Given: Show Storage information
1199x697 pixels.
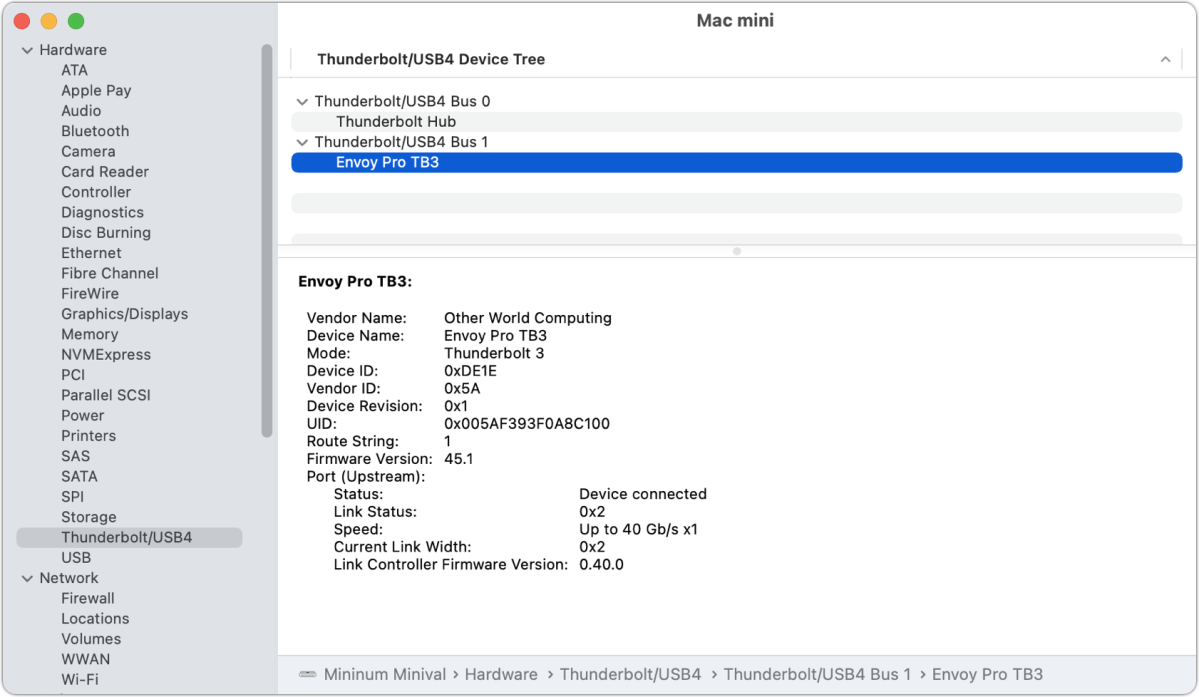Looking at the screenshot, I should [x=88, y=517].
